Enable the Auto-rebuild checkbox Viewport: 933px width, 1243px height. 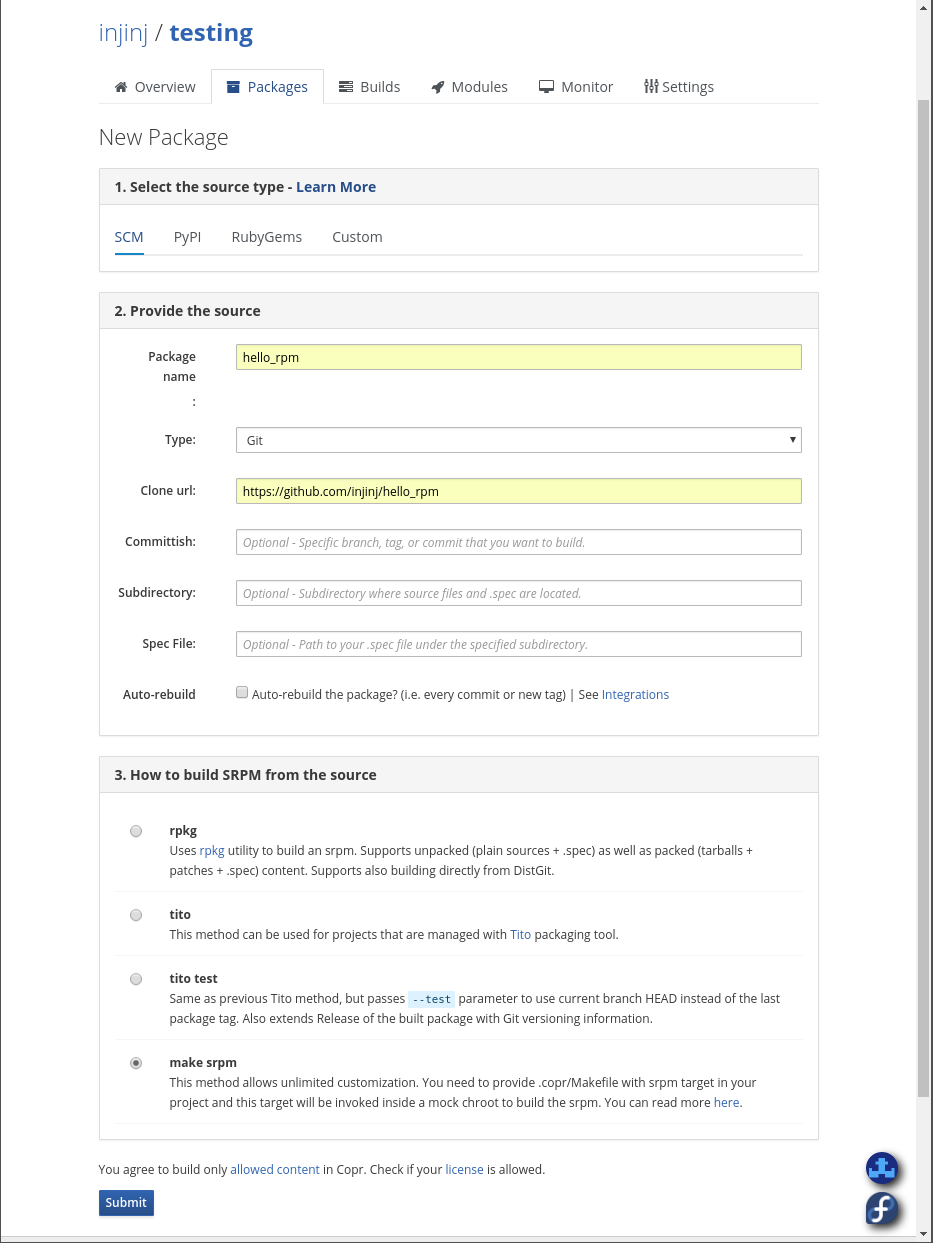(242, 693)
